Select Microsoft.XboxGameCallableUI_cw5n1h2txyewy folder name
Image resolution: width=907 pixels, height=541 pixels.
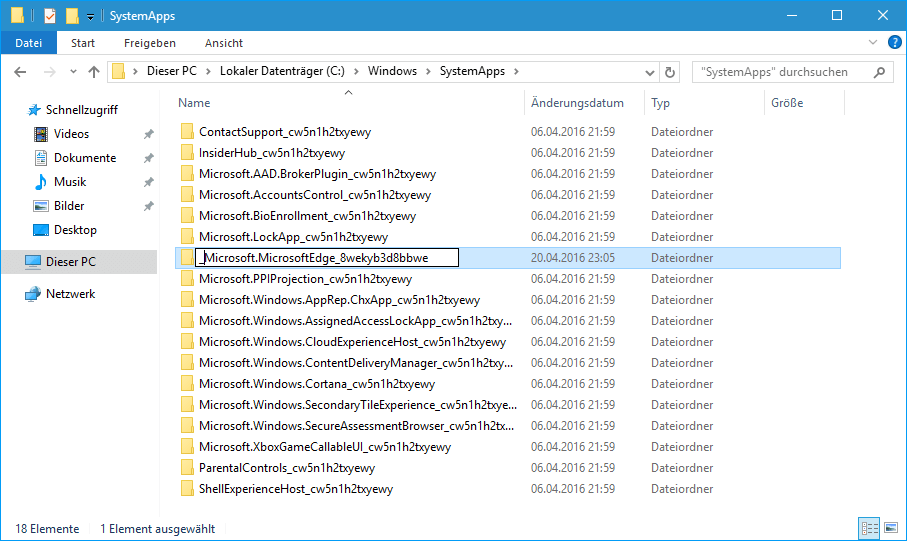(x=325, y=447)
